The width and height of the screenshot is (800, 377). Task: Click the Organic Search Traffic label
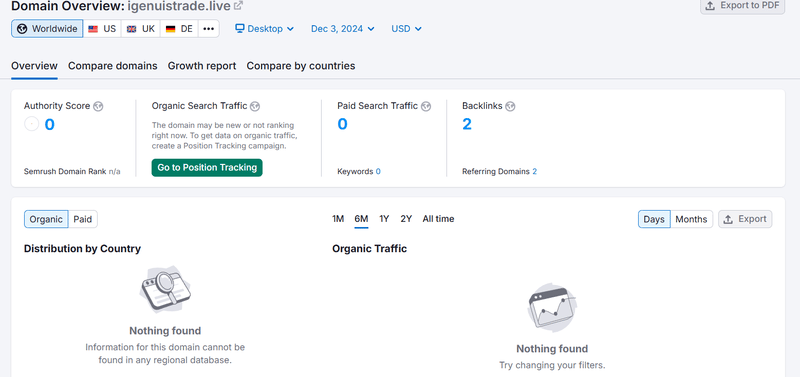(x=199, y=106)
